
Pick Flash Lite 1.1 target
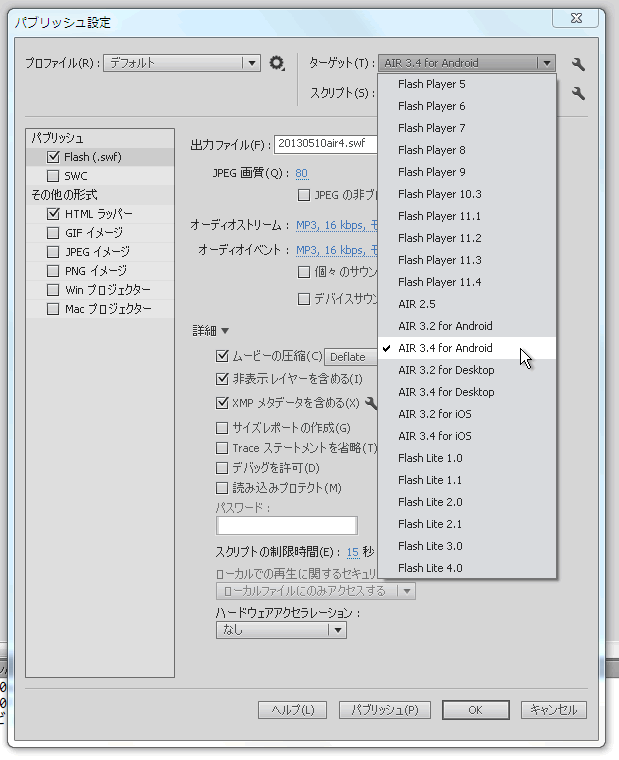coord(467,480)
